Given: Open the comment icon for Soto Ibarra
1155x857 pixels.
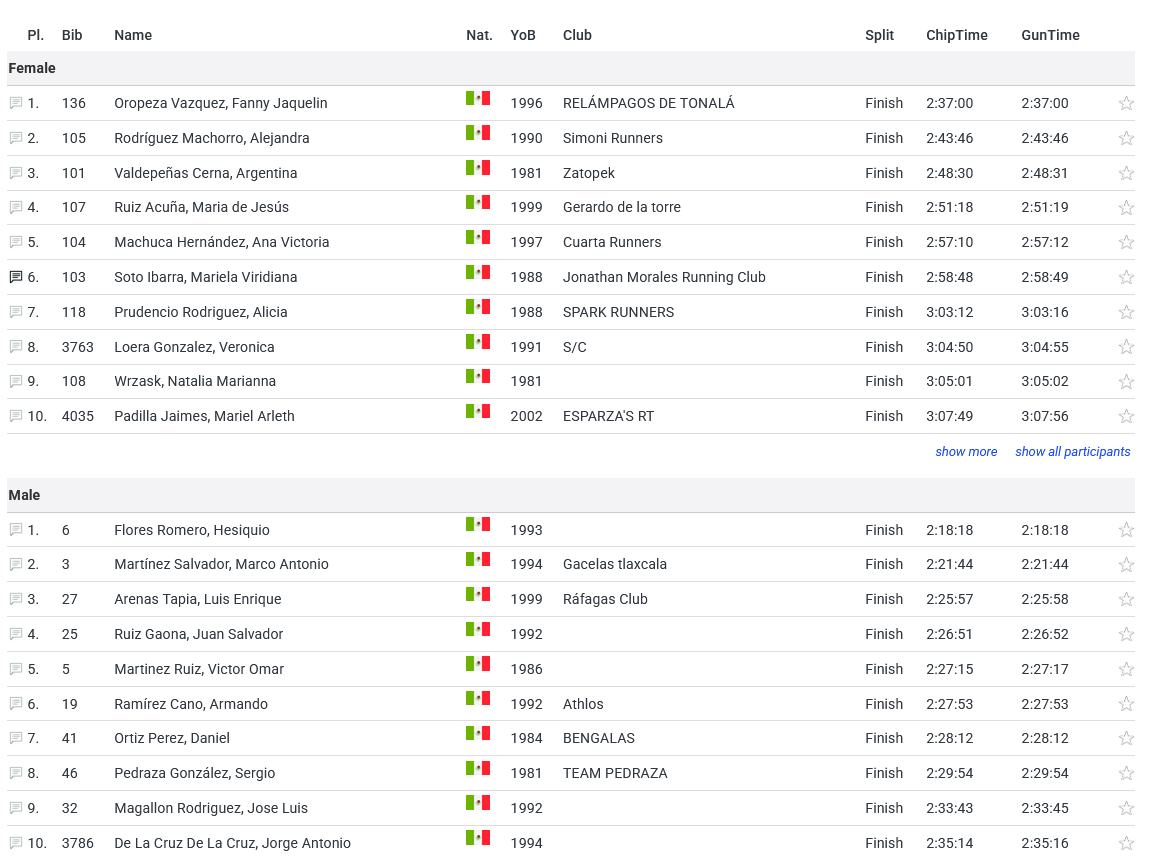Looking at the screenshot, I should tap(16, 277).
